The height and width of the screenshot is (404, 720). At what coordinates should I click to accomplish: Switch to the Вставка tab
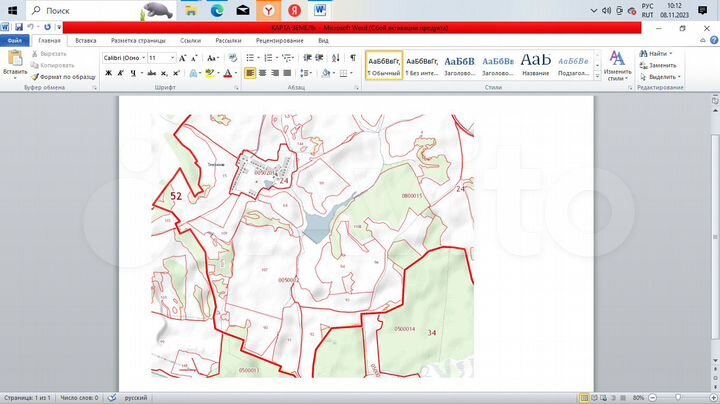(x=86, y=40)
